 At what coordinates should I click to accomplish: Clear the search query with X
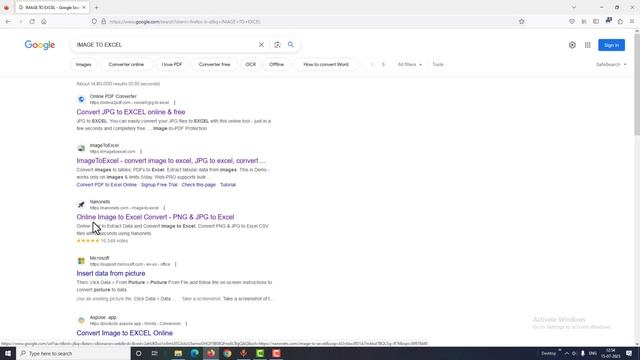click(x=261, y=44)
